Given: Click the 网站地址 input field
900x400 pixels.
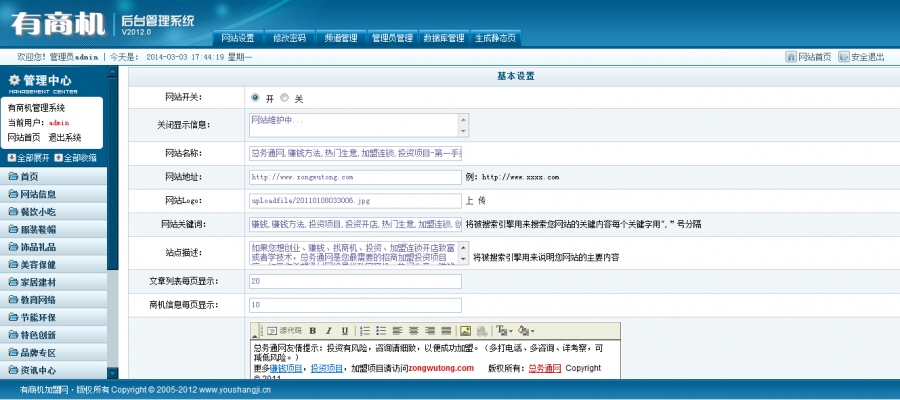Looking at the screenshot, I should click(355, 177).
